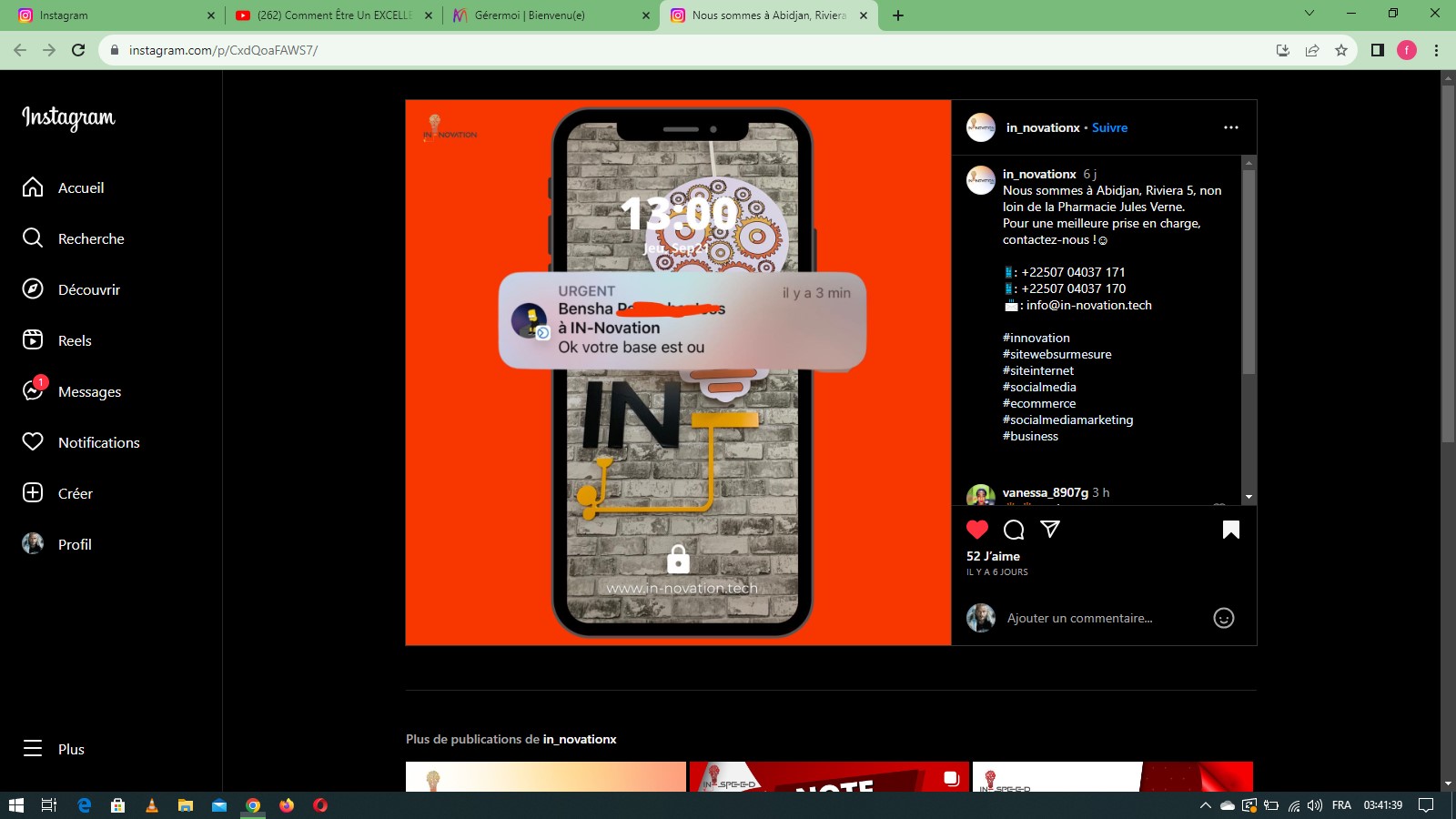The width and height of the screenshot is (1456, 819).
Task: Share the post with paper-plane icon
Action: coord(1050,530)
